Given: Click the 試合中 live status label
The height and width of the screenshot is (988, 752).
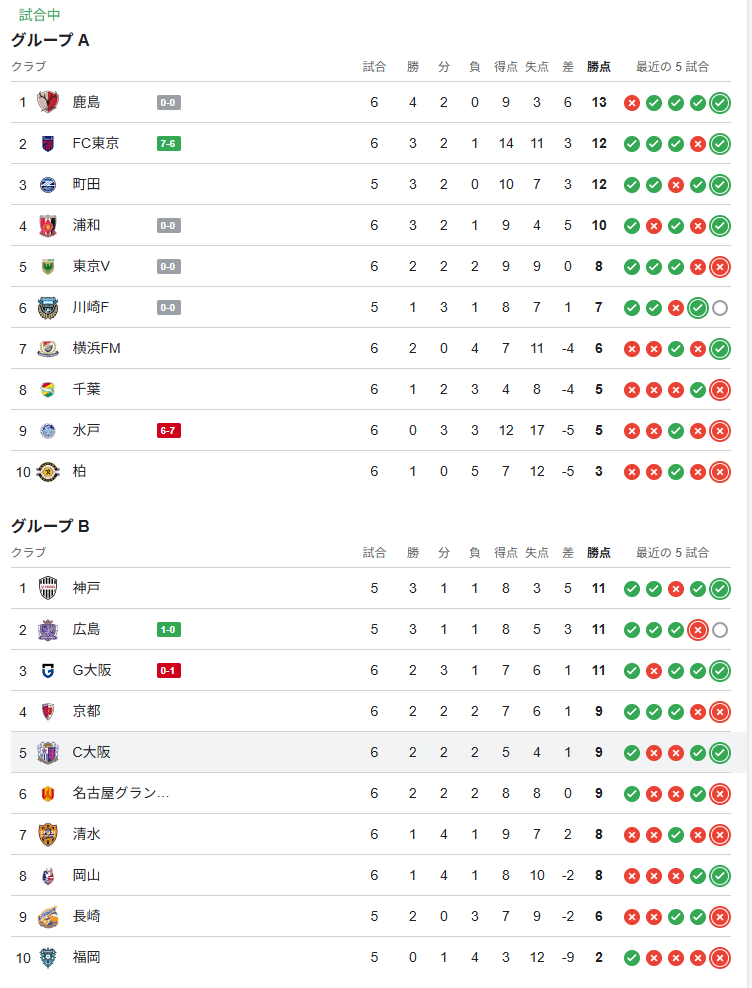Looking at the screenshot, I should [x=39, y=15].
